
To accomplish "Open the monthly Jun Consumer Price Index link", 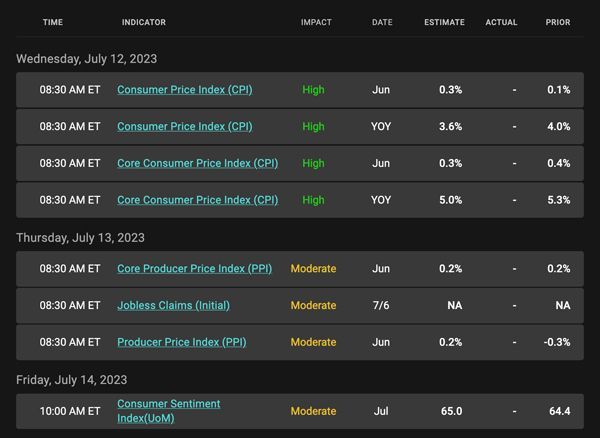I will (184, 90).
